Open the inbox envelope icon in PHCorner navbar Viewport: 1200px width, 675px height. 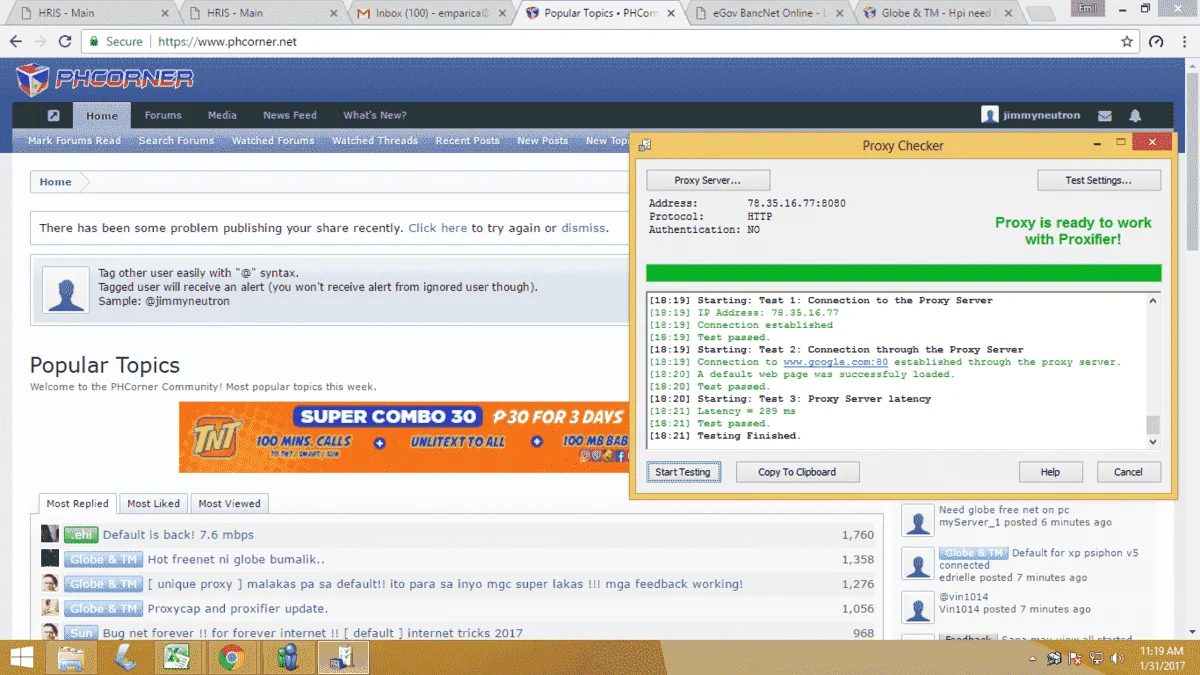coord(1104,116)
